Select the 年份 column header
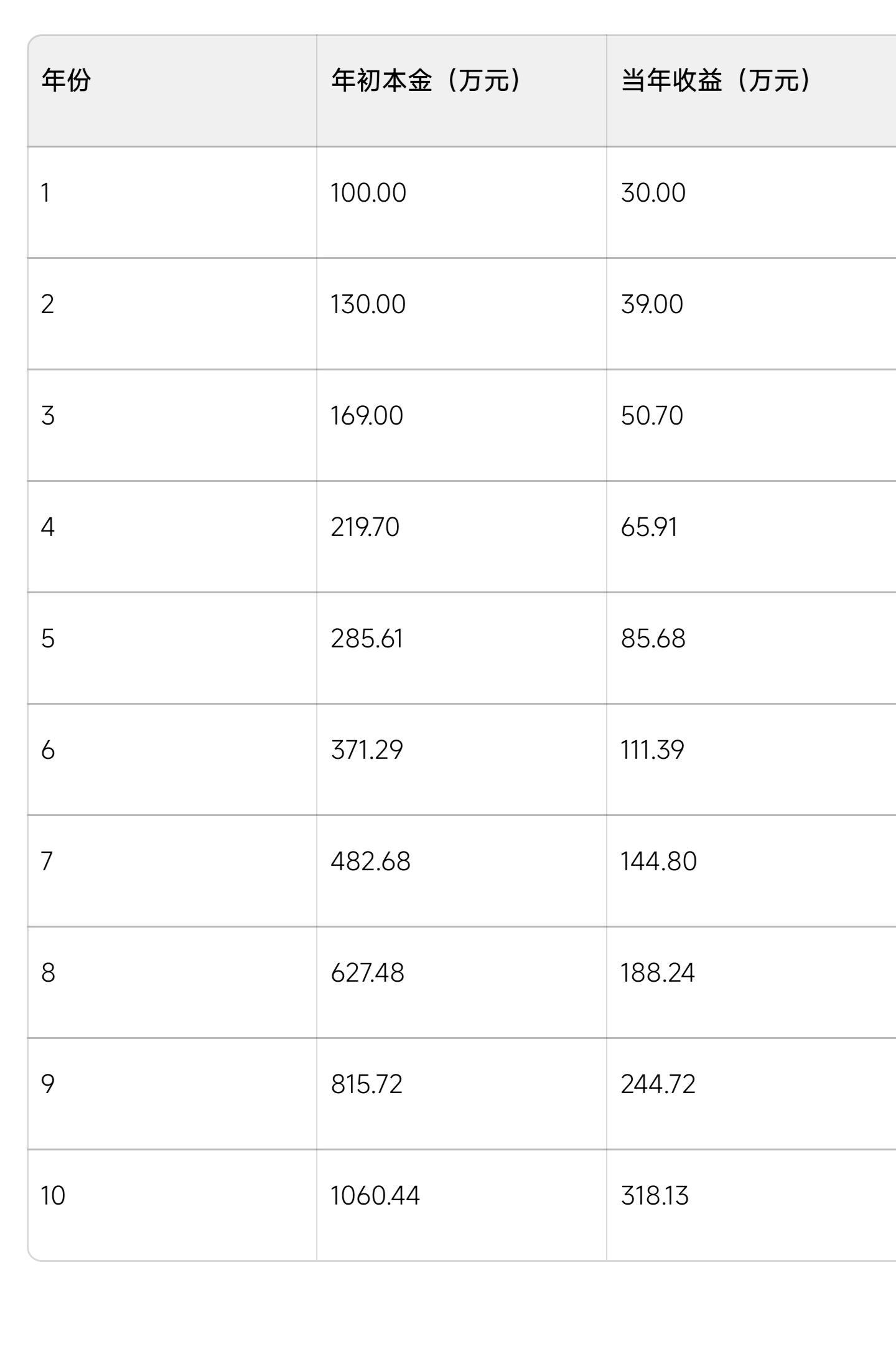Viewport: 896px width, 1349px height. (x=172, y=91)
